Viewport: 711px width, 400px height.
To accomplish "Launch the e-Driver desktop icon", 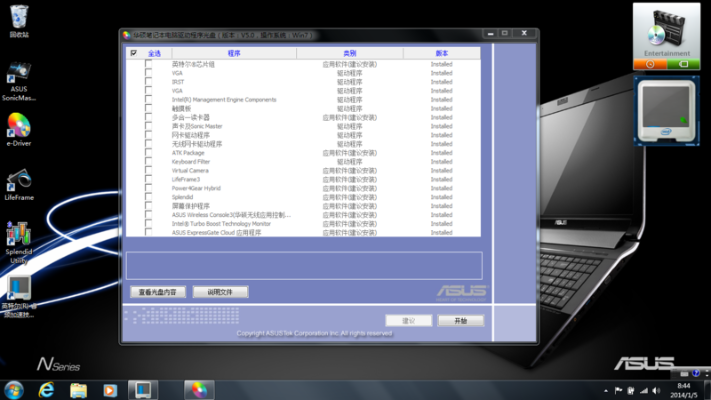I will 18,127.
